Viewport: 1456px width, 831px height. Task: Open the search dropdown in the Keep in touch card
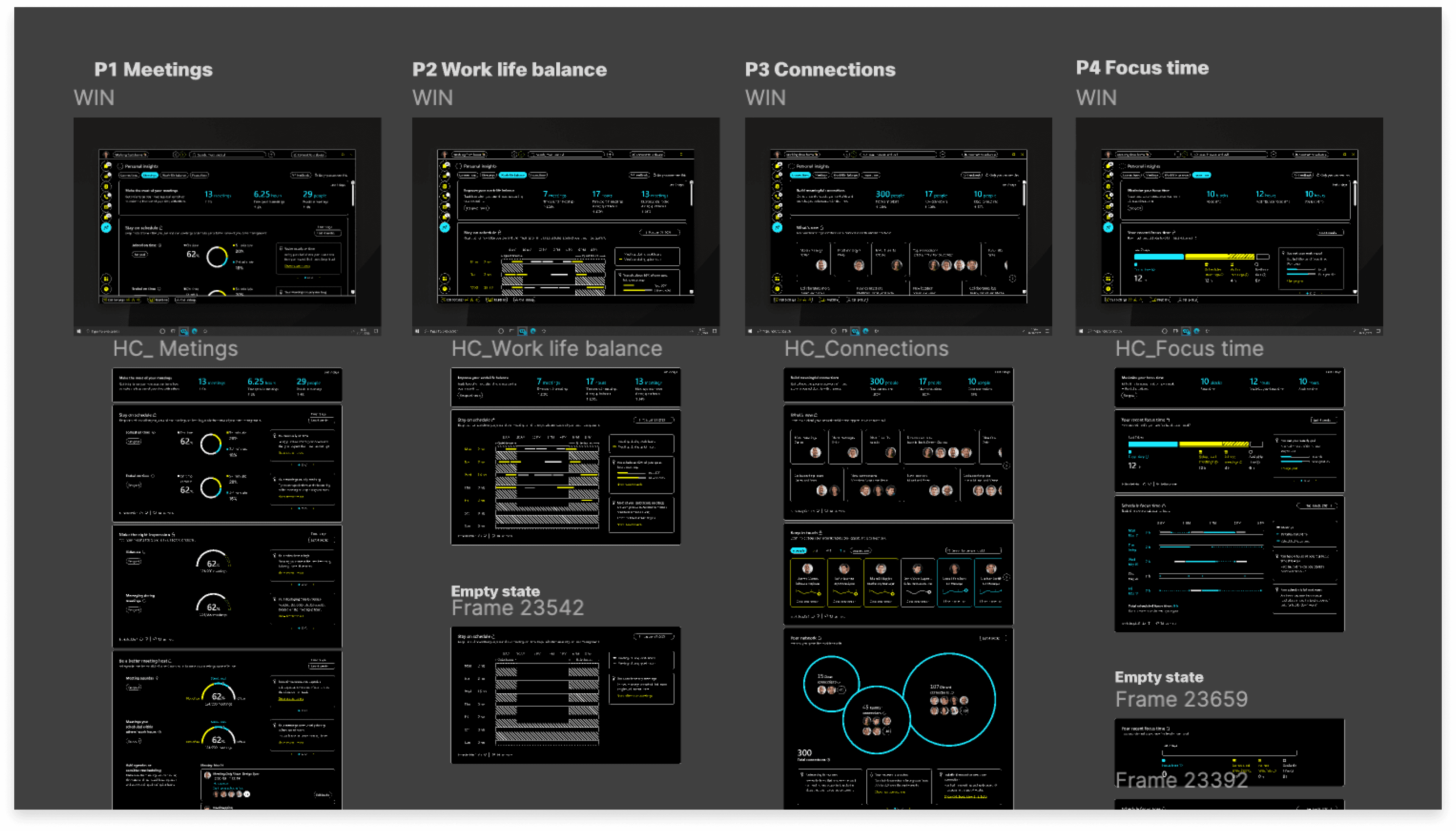[x=973, y=551]
